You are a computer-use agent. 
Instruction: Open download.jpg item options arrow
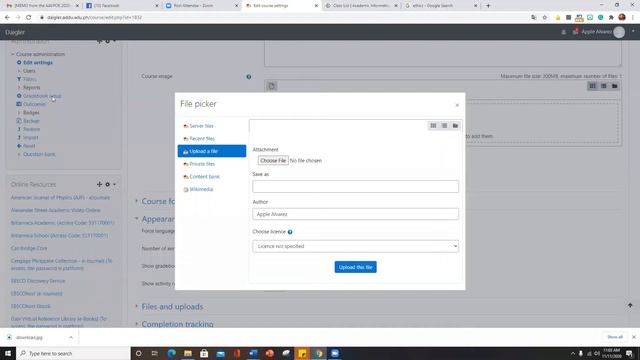71,338
